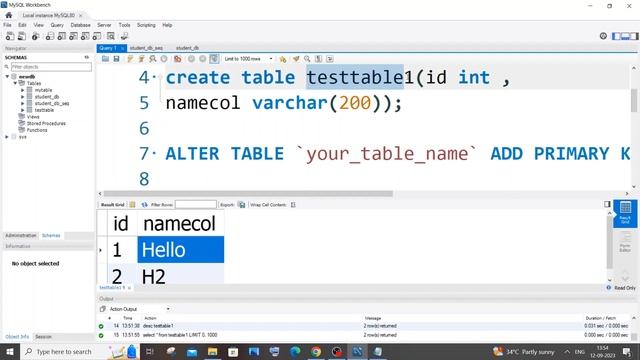Open Google Chrome from the taskbar
Viewport: 640px width, 360px height.
[x=316, y=351]
